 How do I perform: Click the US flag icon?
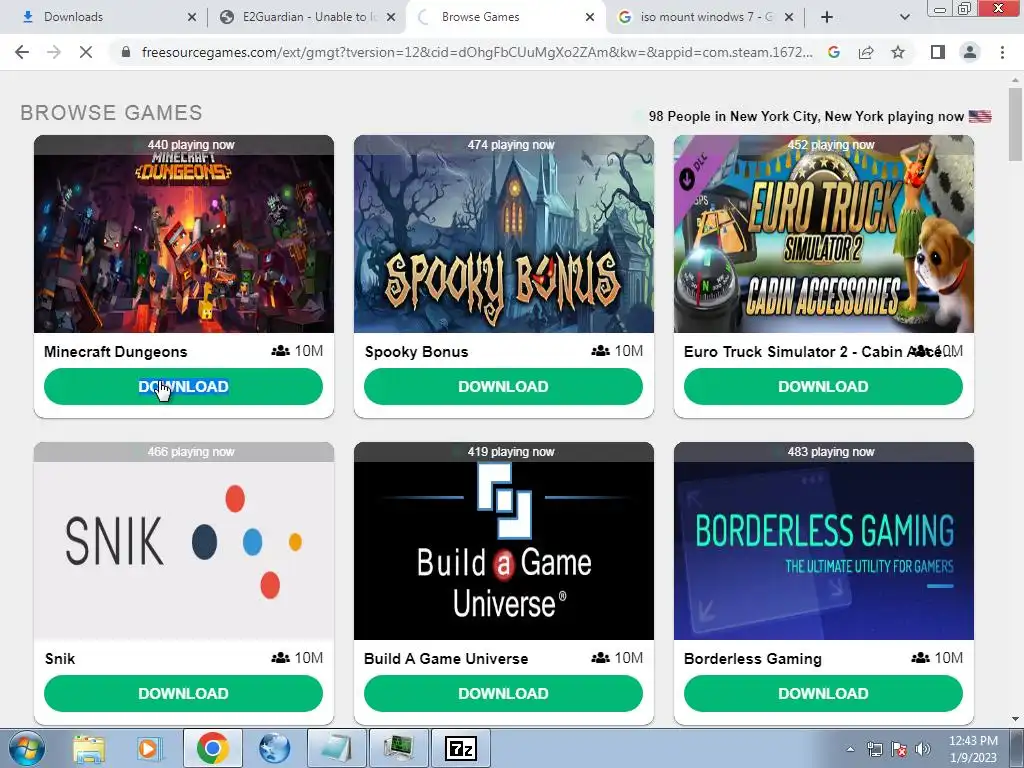(980, 117)
